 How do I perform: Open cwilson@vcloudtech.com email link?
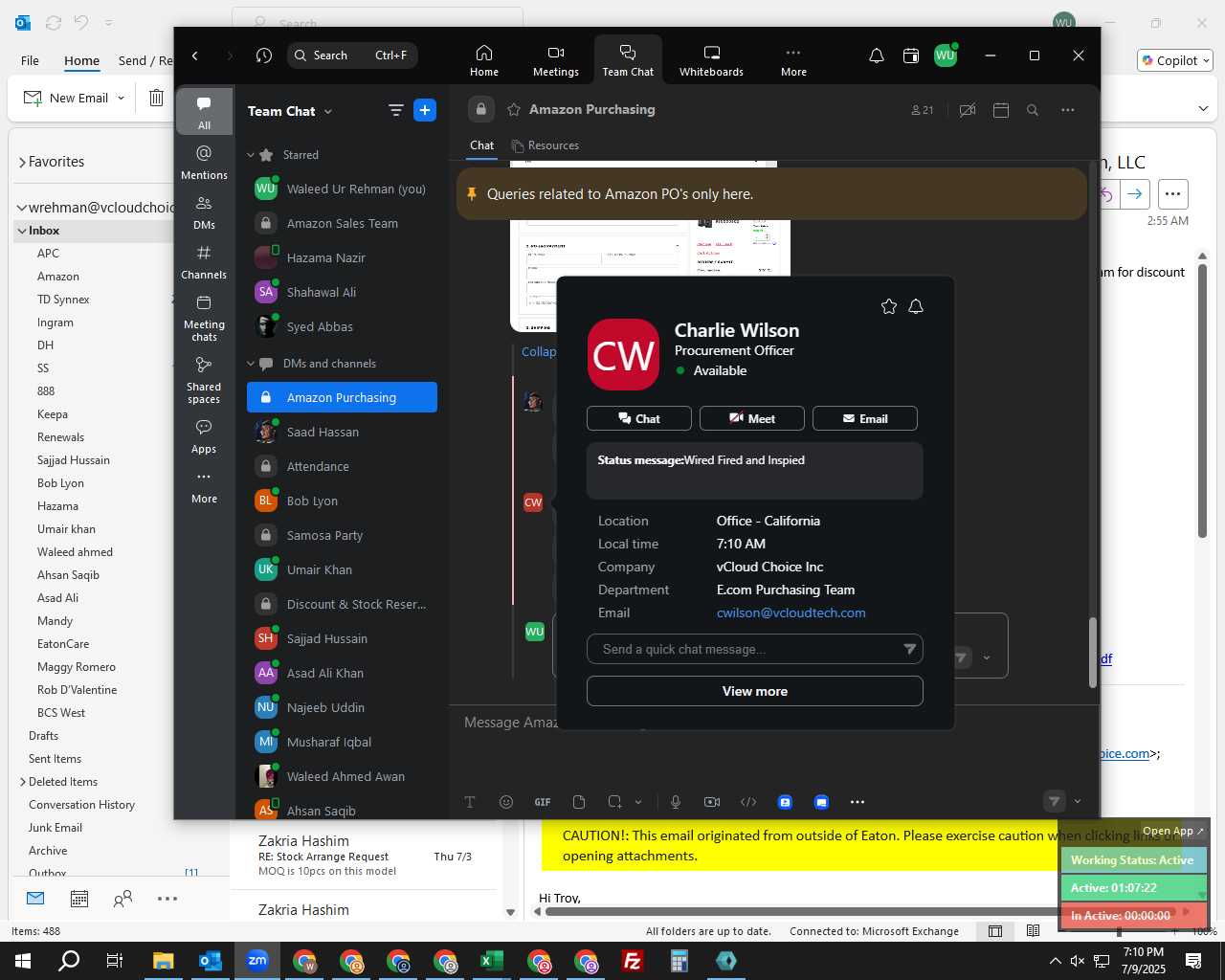click(x=791, y=612)
